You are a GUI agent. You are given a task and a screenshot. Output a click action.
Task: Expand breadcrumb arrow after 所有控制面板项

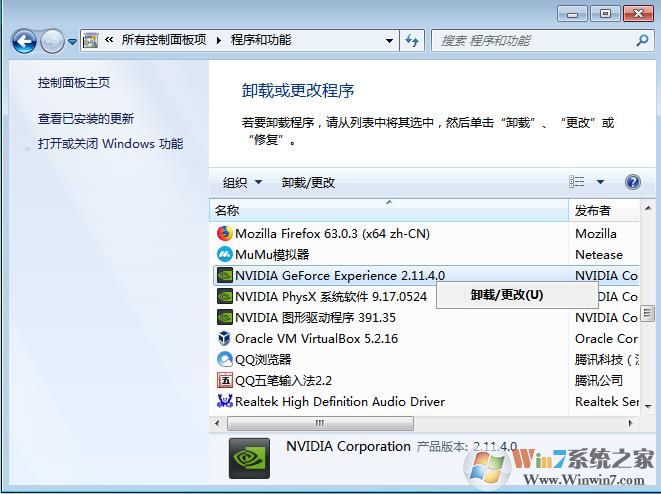click(x=218, y=40)
